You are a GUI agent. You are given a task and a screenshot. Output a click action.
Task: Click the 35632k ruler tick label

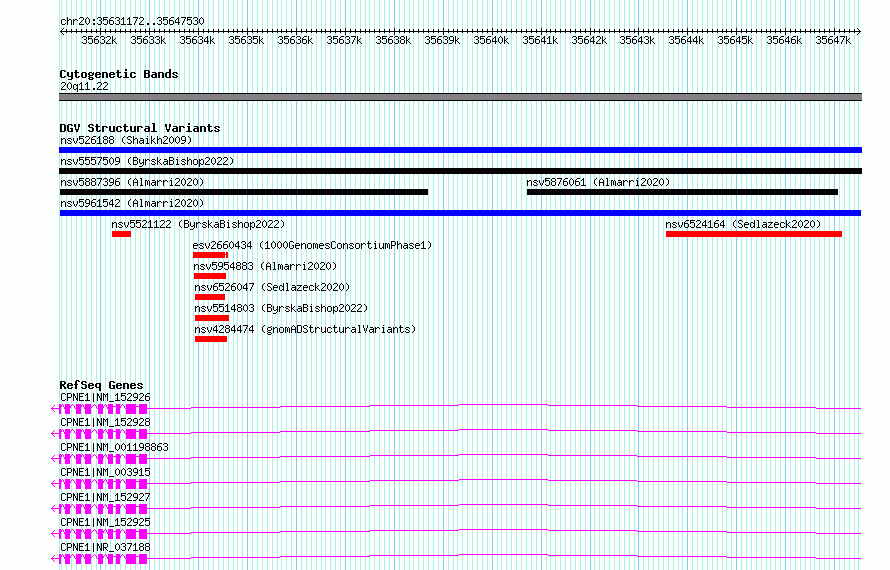pyautogui.click(x=99, y=40)
